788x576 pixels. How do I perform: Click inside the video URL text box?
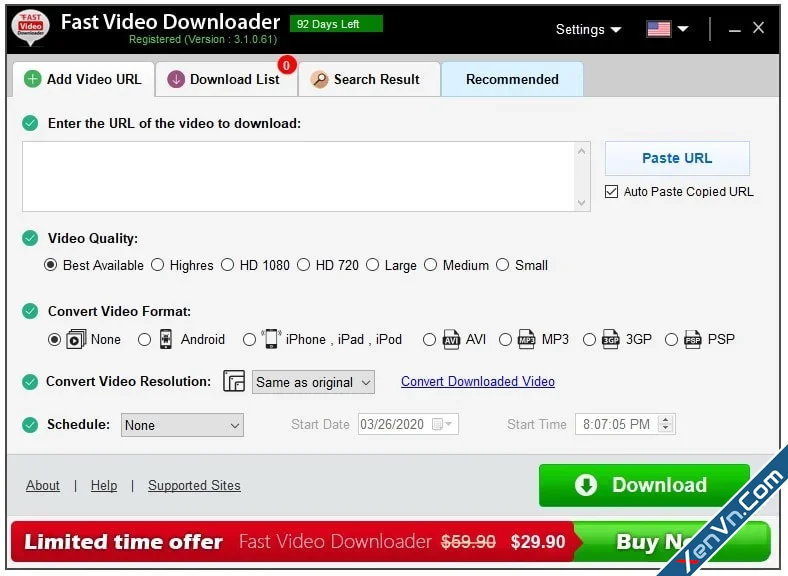[299, 176]
